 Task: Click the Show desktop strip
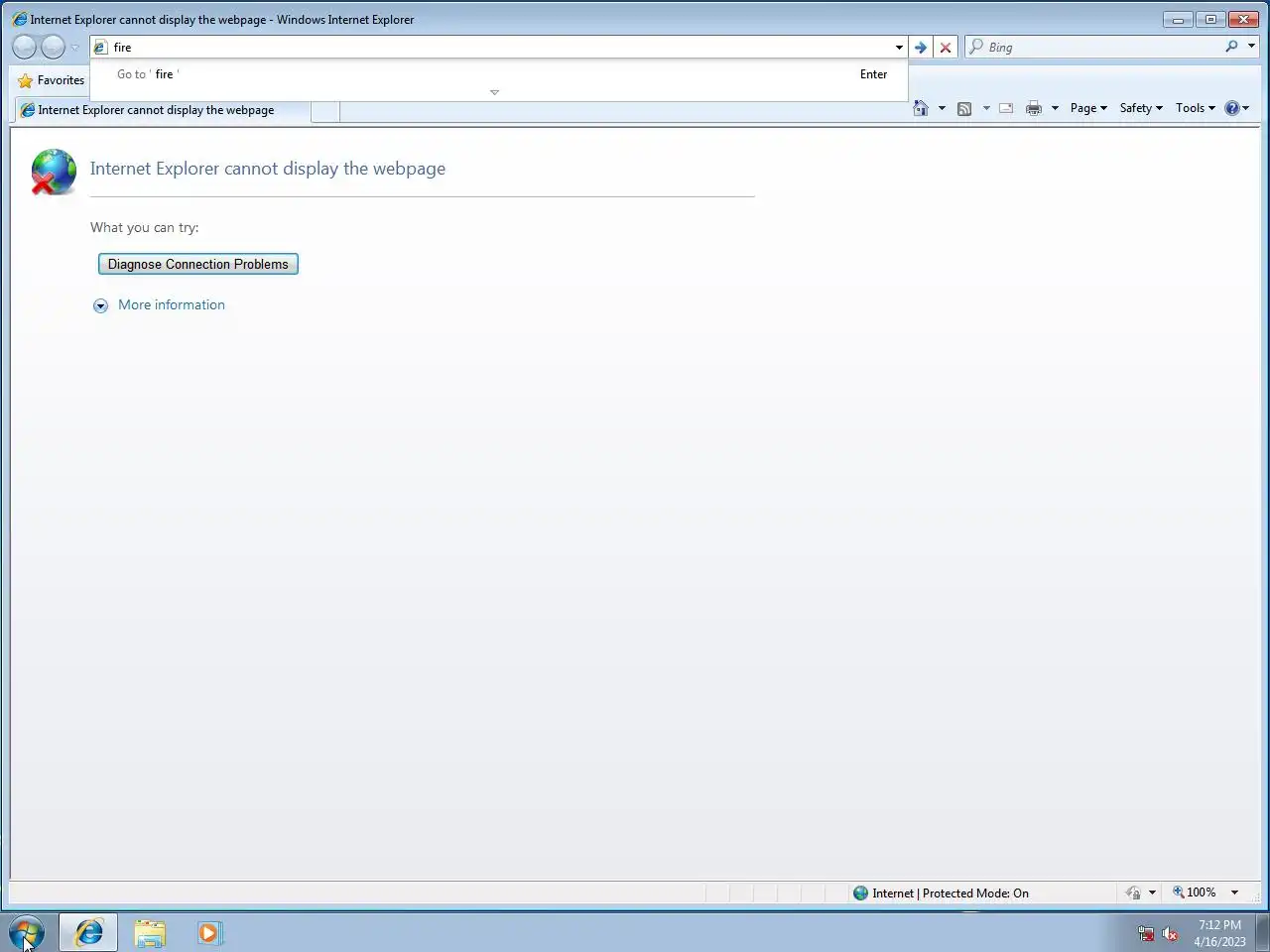click(x=1262, y=933)
